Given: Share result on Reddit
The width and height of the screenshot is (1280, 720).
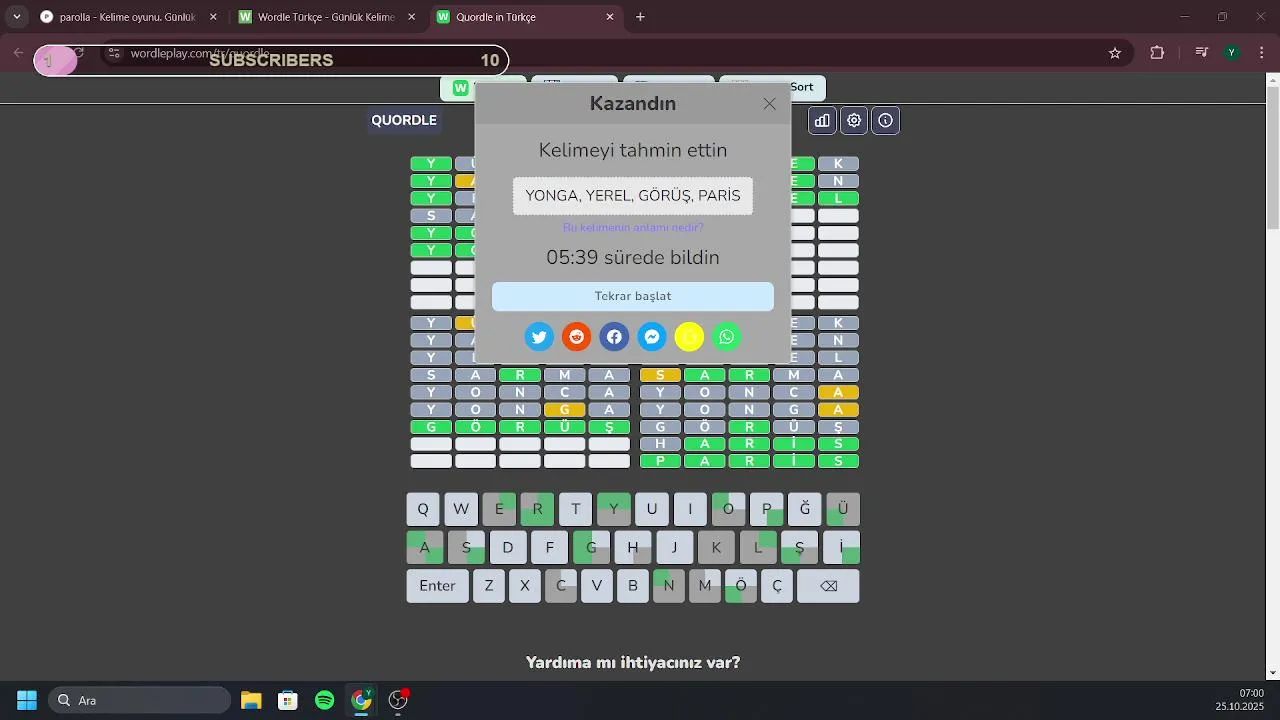Looking at the screenshot, I should point(577,337).
